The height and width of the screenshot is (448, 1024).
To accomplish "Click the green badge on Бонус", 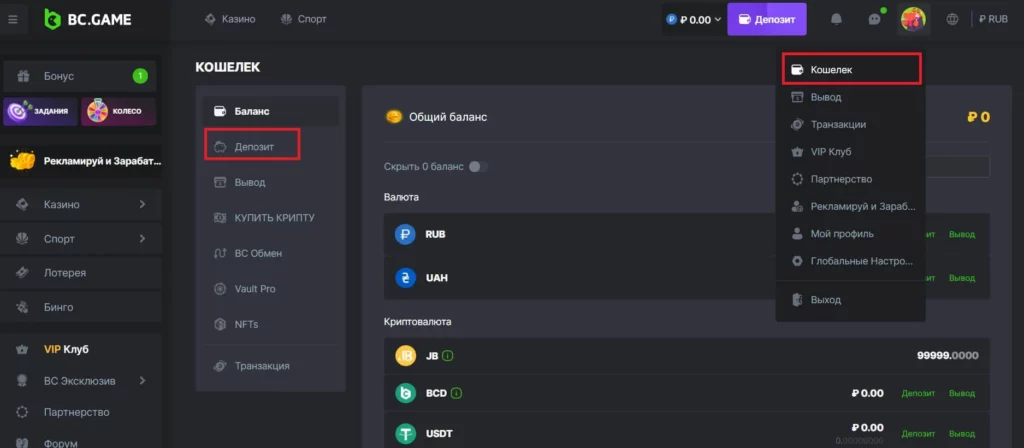I will pyautogui.click(x=140, y=76).
